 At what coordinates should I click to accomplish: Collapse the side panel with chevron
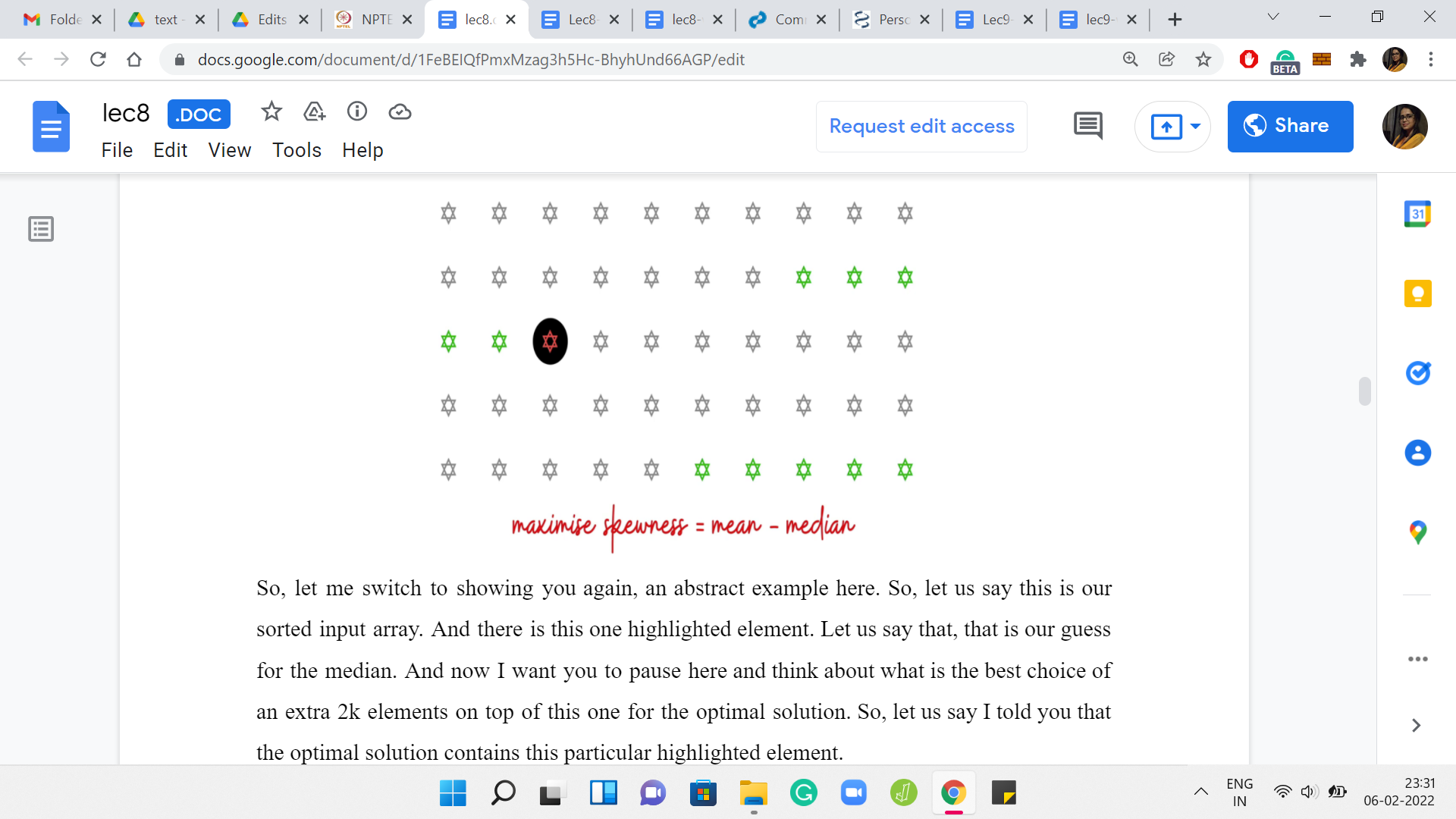tap(1416, 726)
